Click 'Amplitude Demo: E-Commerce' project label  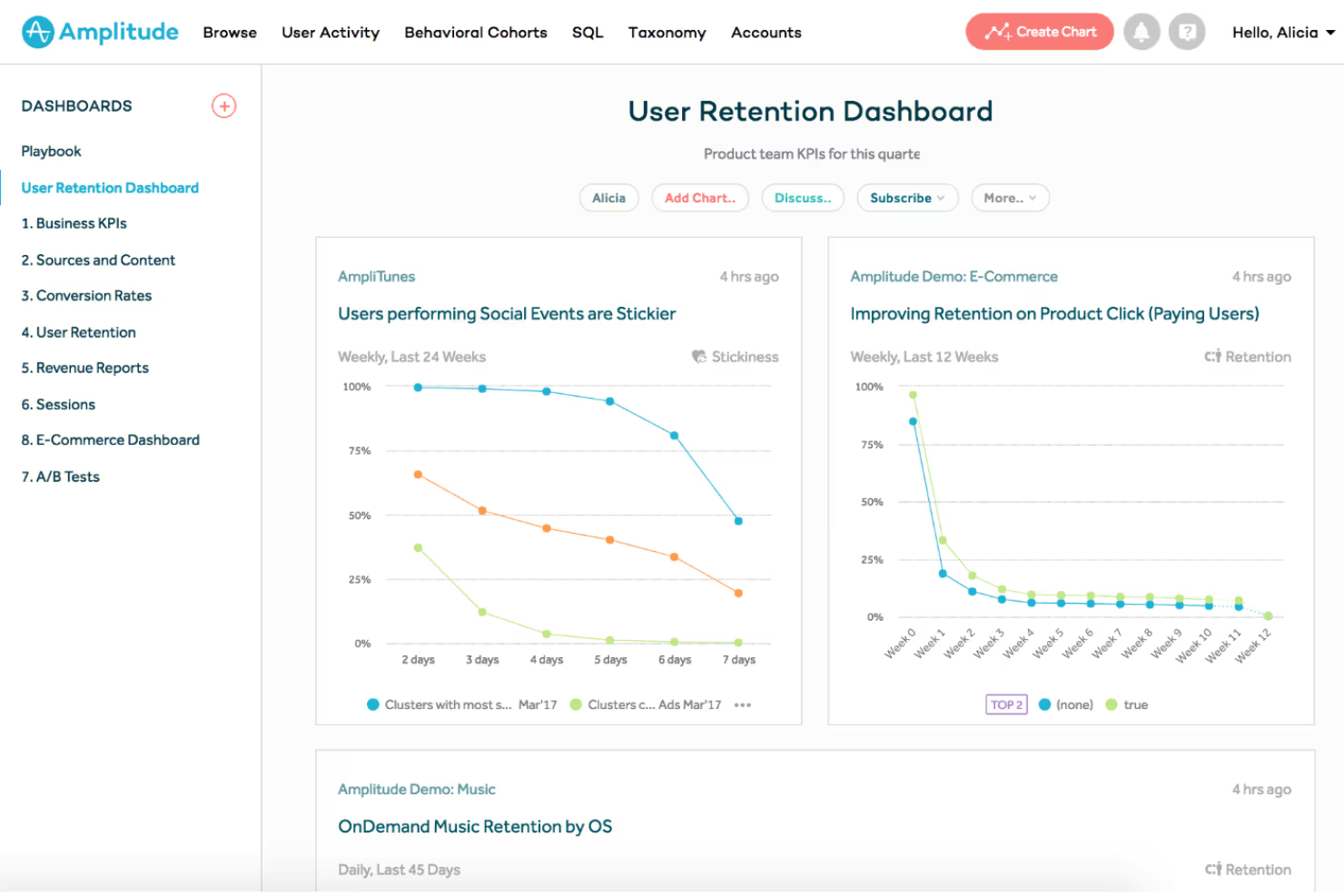tap(954, 277)
